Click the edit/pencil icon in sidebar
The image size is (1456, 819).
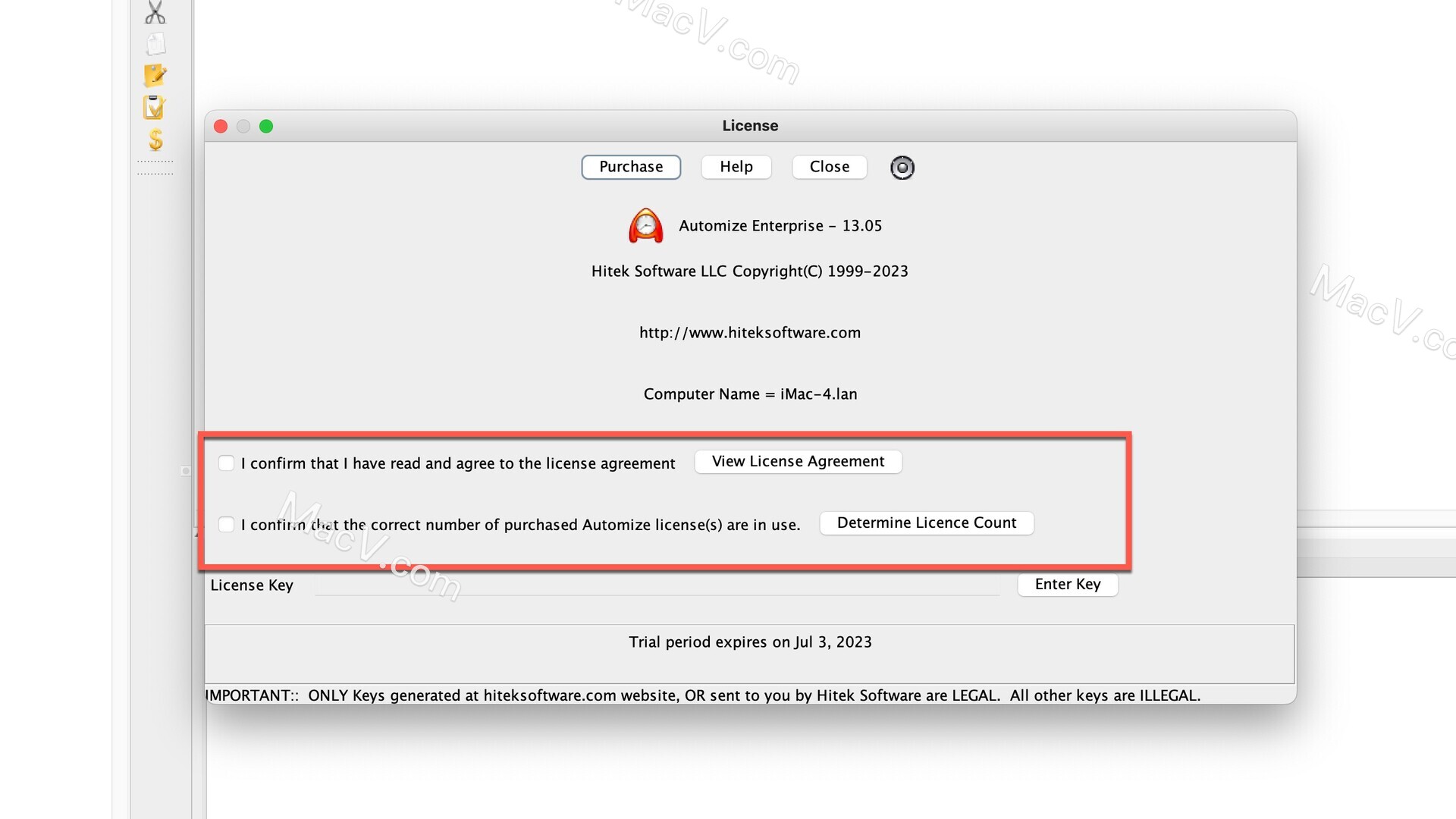click(155, 75)
